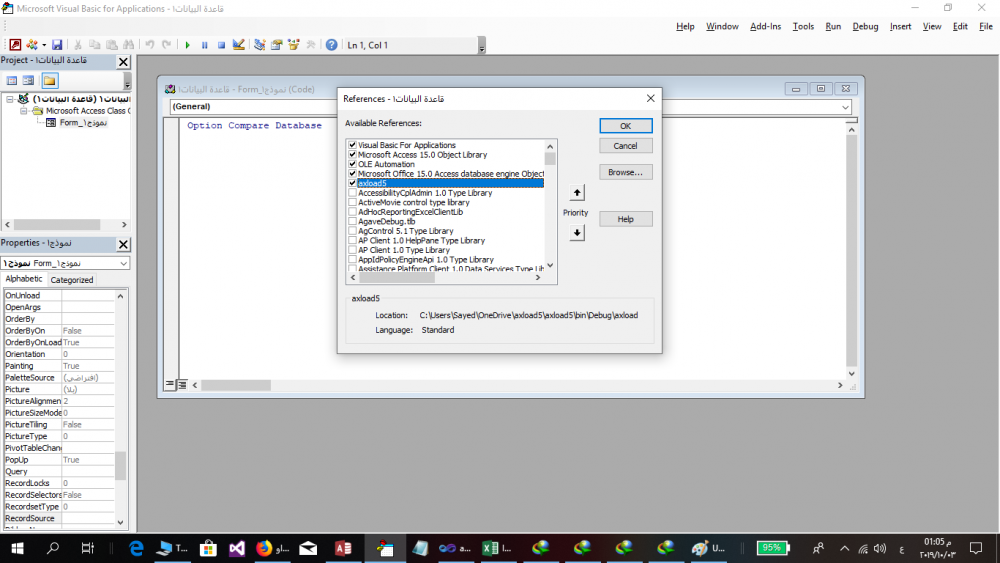This screenshot has width=1000, height=563.
Task: Check AccessibilityCplAdmin 1.0 Type Library
Action: [x=353, y=193]
